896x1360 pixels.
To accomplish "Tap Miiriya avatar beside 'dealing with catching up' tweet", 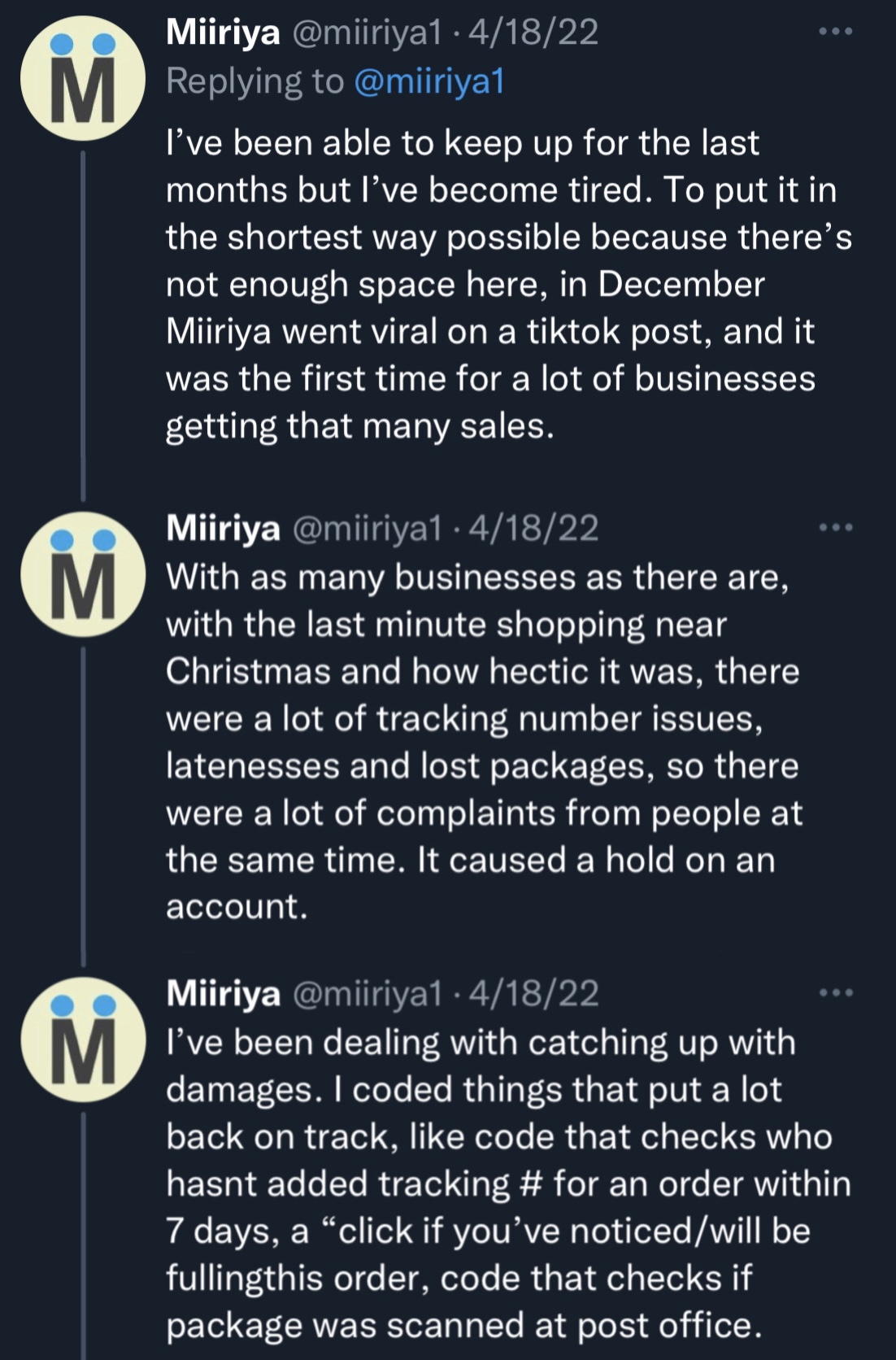I will coord(83,1040).
